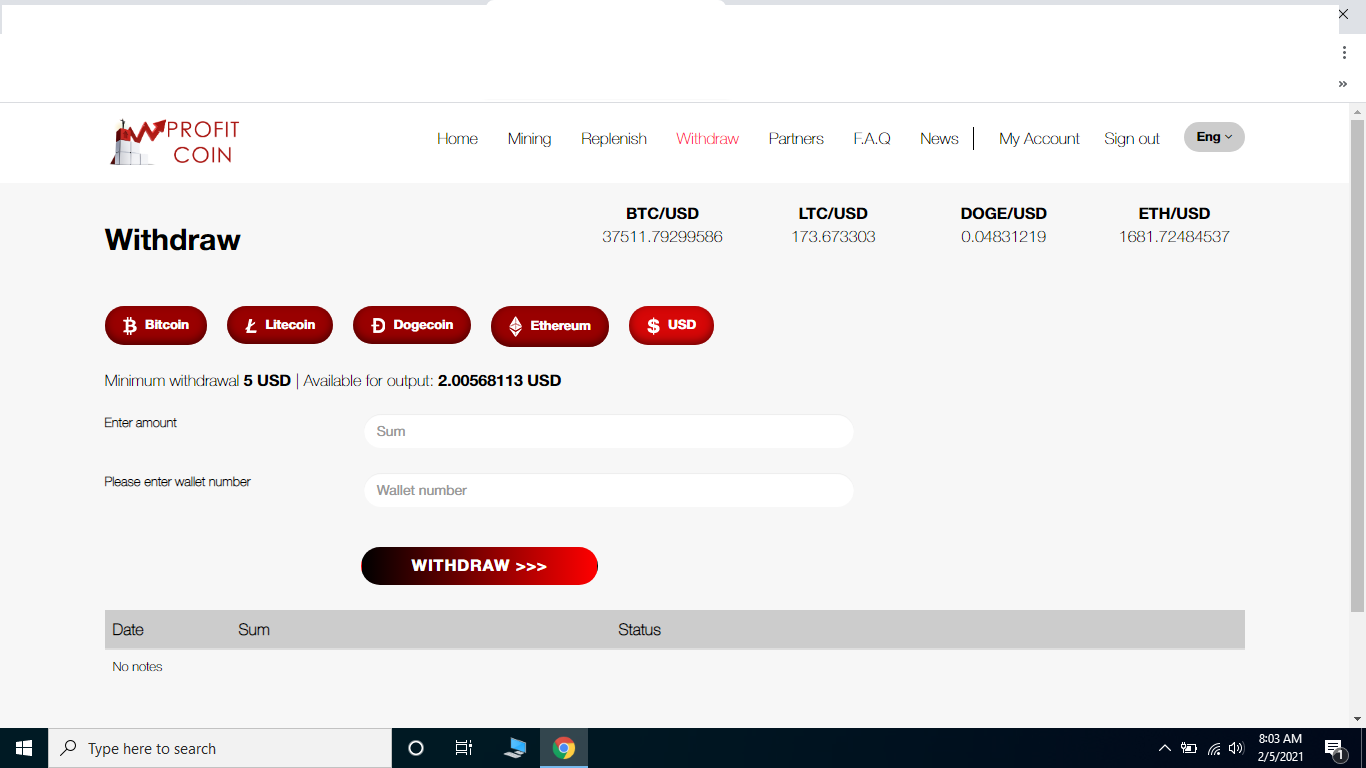The image size is (1366, 768).
Task: Open the News page
Action: [x=939, y=139]
